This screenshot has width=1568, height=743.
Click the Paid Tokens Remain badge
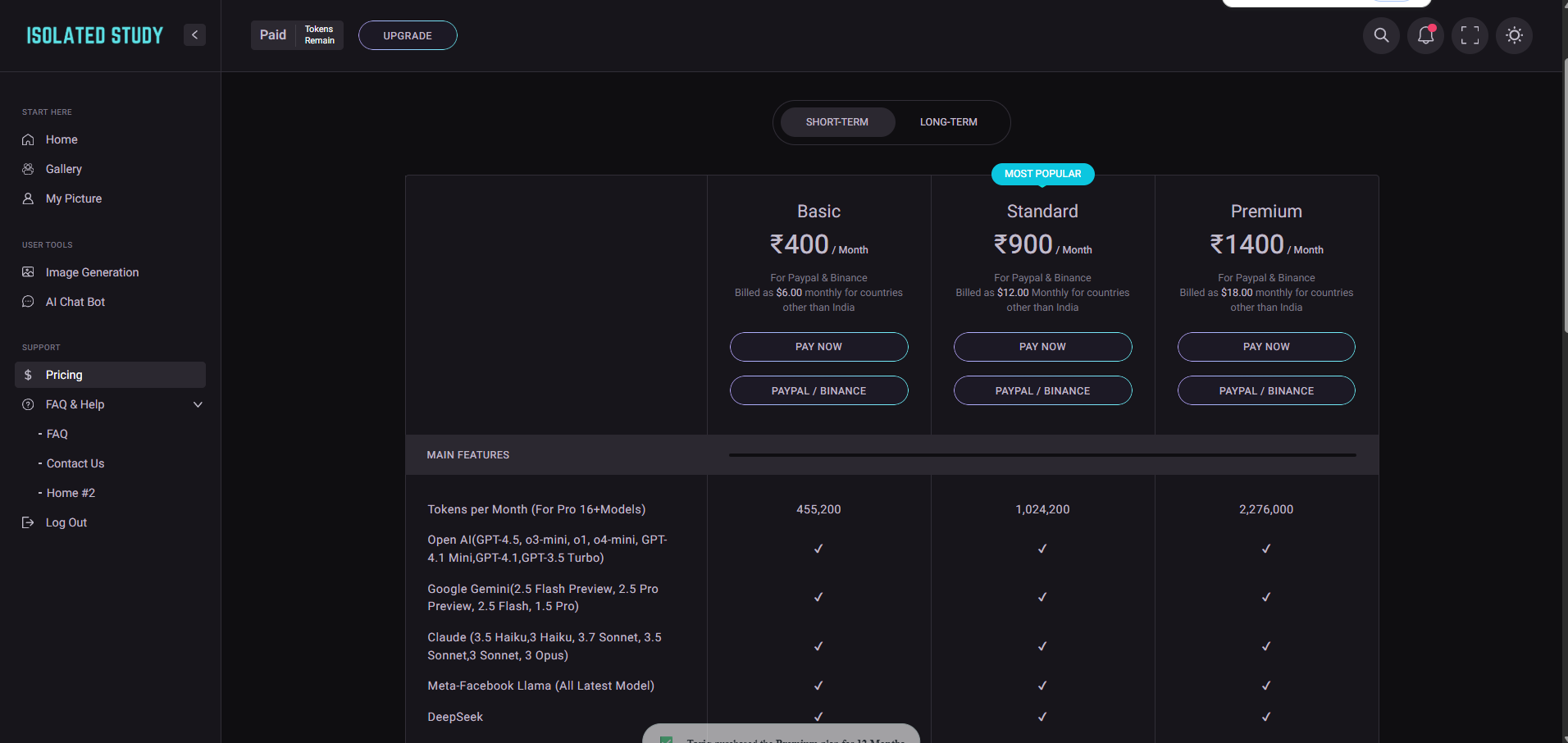297,35
